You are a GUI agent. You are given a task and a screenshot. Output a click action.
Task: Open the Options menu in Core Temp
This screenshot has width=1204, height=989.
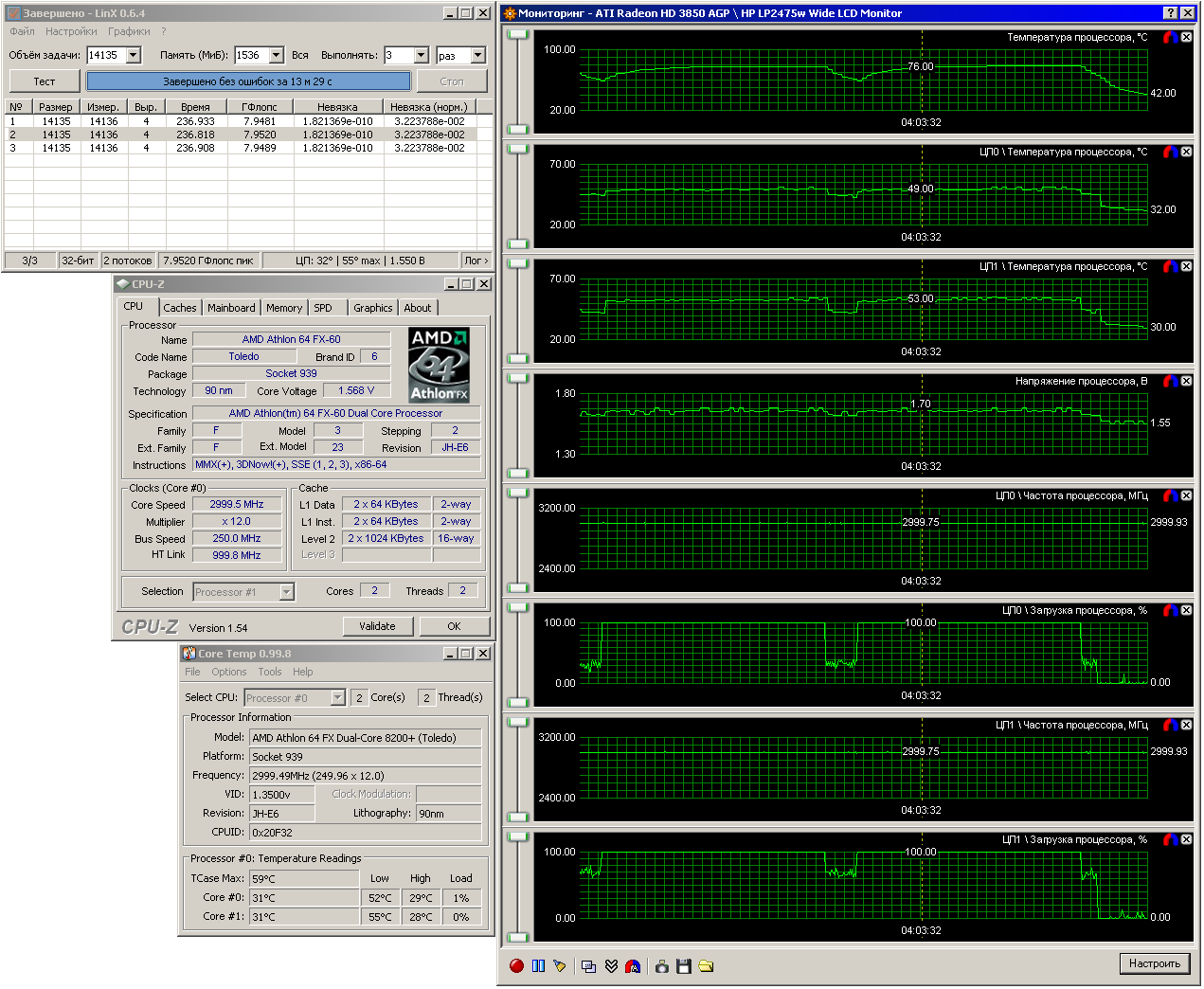pyautogui.click(x=229, y=672)
